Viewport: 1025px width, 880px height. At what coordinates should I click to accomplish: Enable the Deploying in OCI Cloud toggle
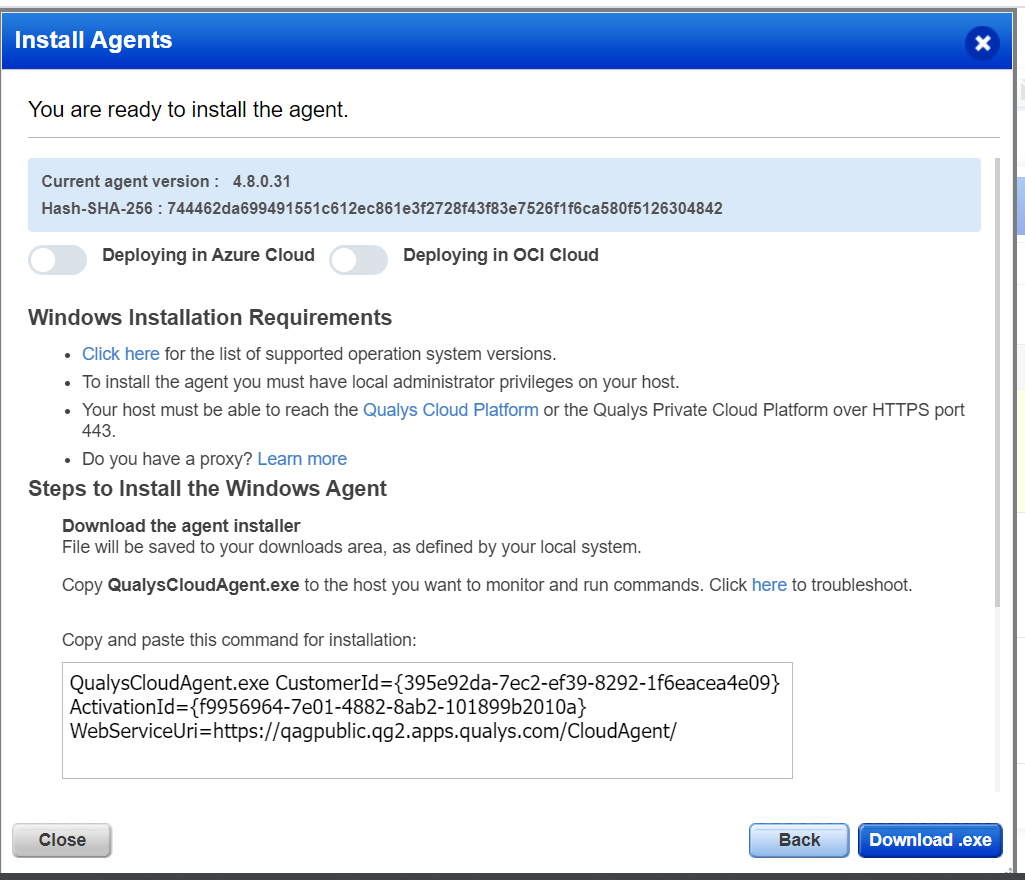pos(358,260)
